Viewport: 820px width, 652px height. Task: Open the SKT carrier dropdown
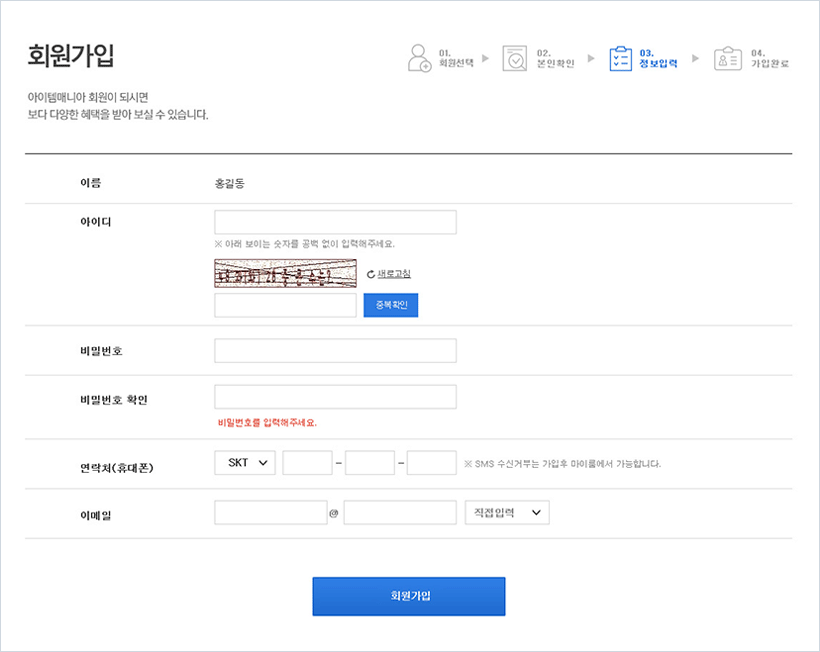pos(244,462)
